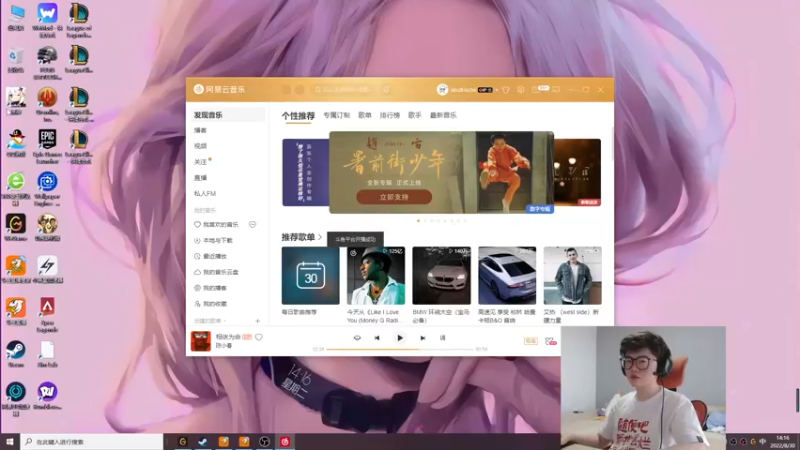Like the song 相依为命 with heart icon

(x=259, y=337)
